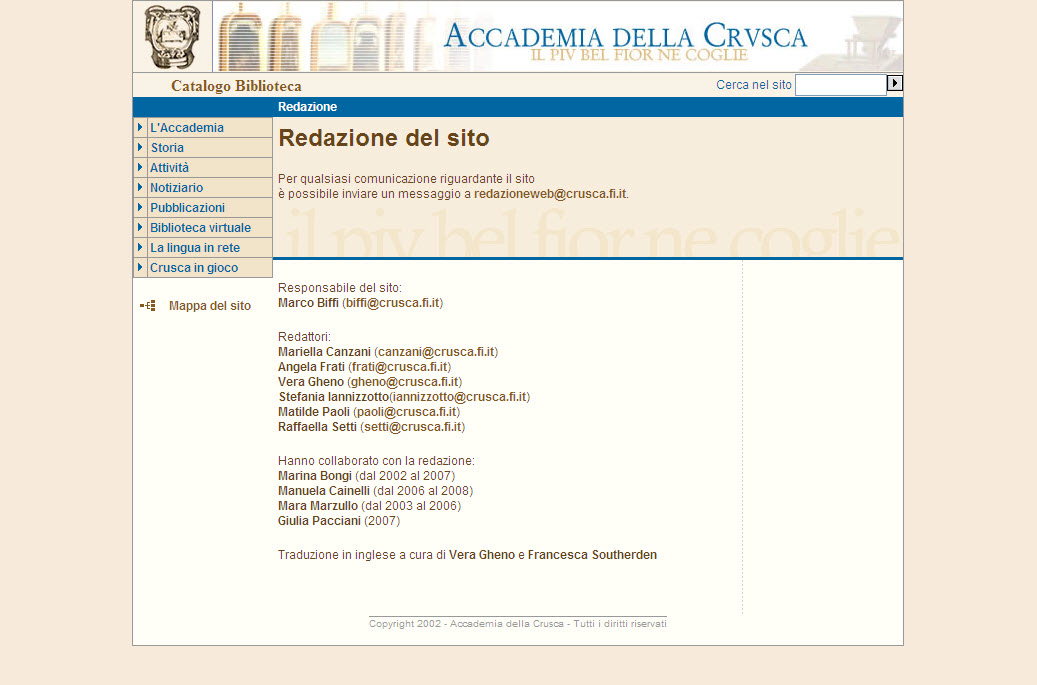1037x685 pixels.
Task: Click the Copyright 2002 footer text
Action: point(518,624)
